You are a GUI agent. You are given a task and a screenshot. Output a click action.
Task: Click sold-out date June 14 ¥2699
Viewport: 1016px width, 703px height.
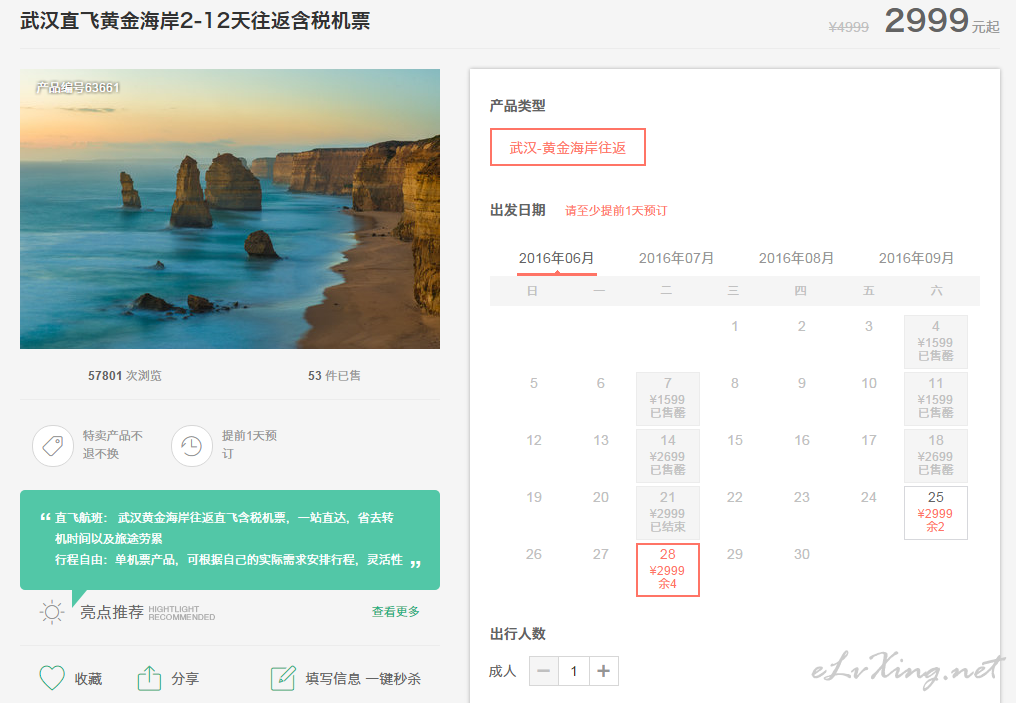click(x=668, y=455)
